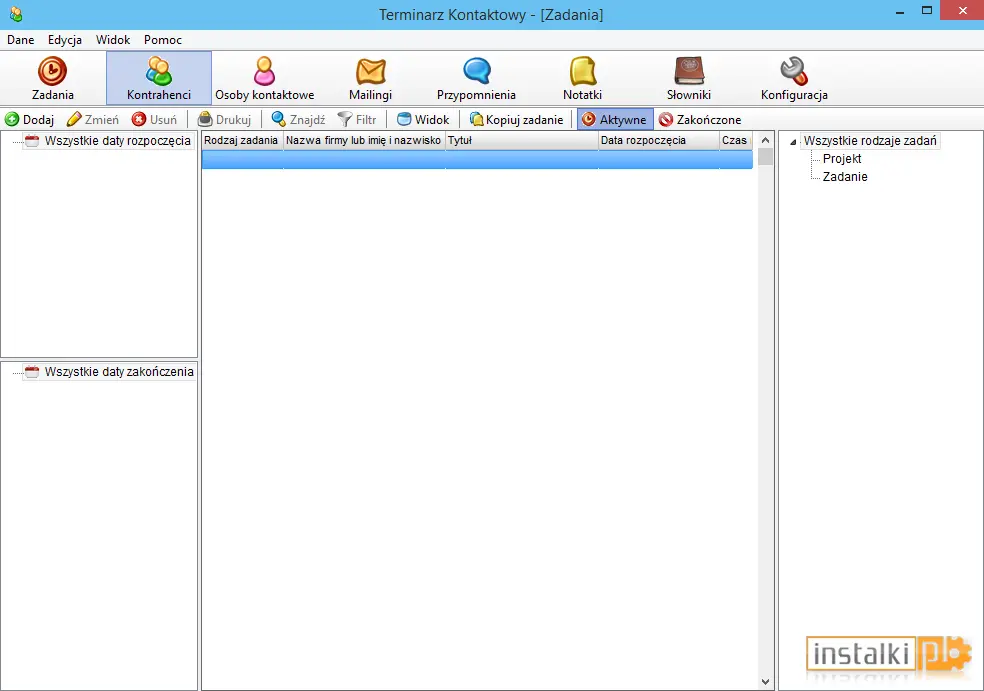
Task: Add a new task with Dodaj
Action: (x=29, y=119)
